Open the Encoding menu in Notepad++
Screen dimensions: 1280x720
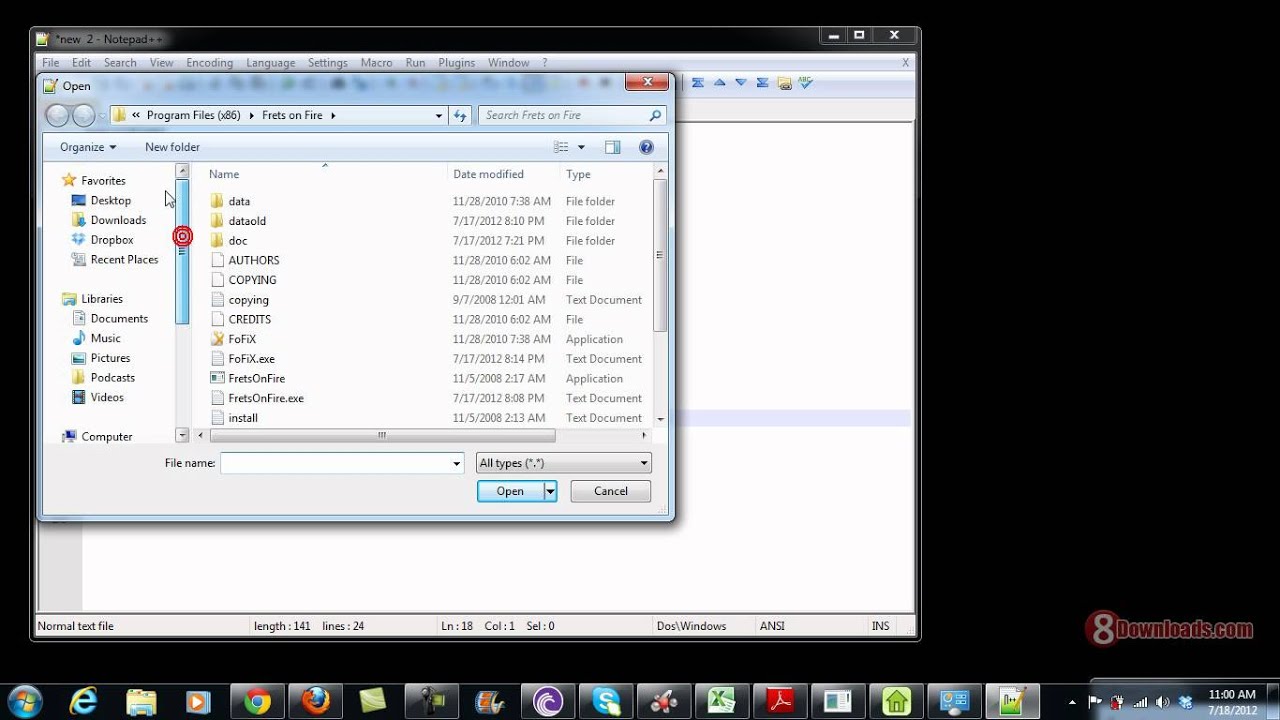(x=209, y=63)
